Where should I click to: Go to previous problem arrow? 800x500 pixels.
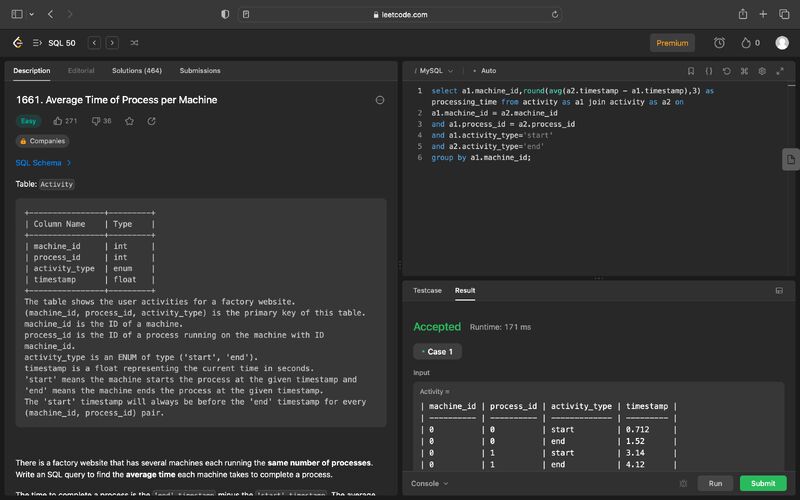(x=94, y=43)
